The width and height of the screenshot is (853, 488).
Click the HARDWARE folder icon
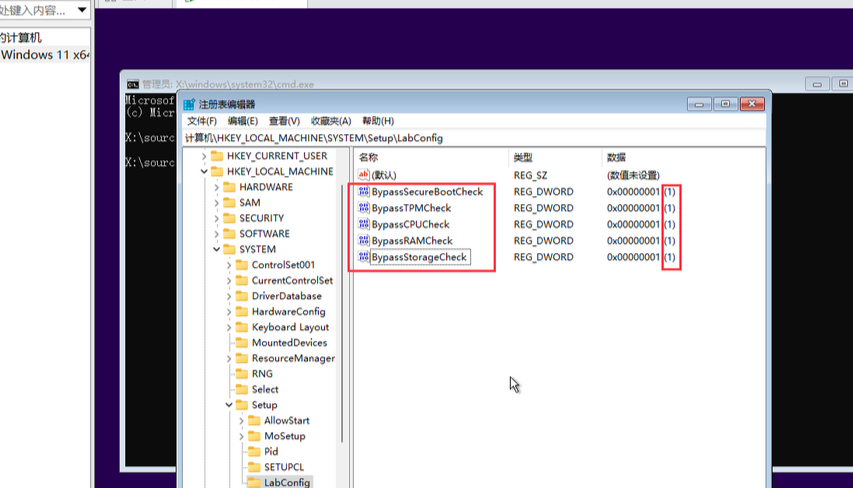(x=229, y=187)
